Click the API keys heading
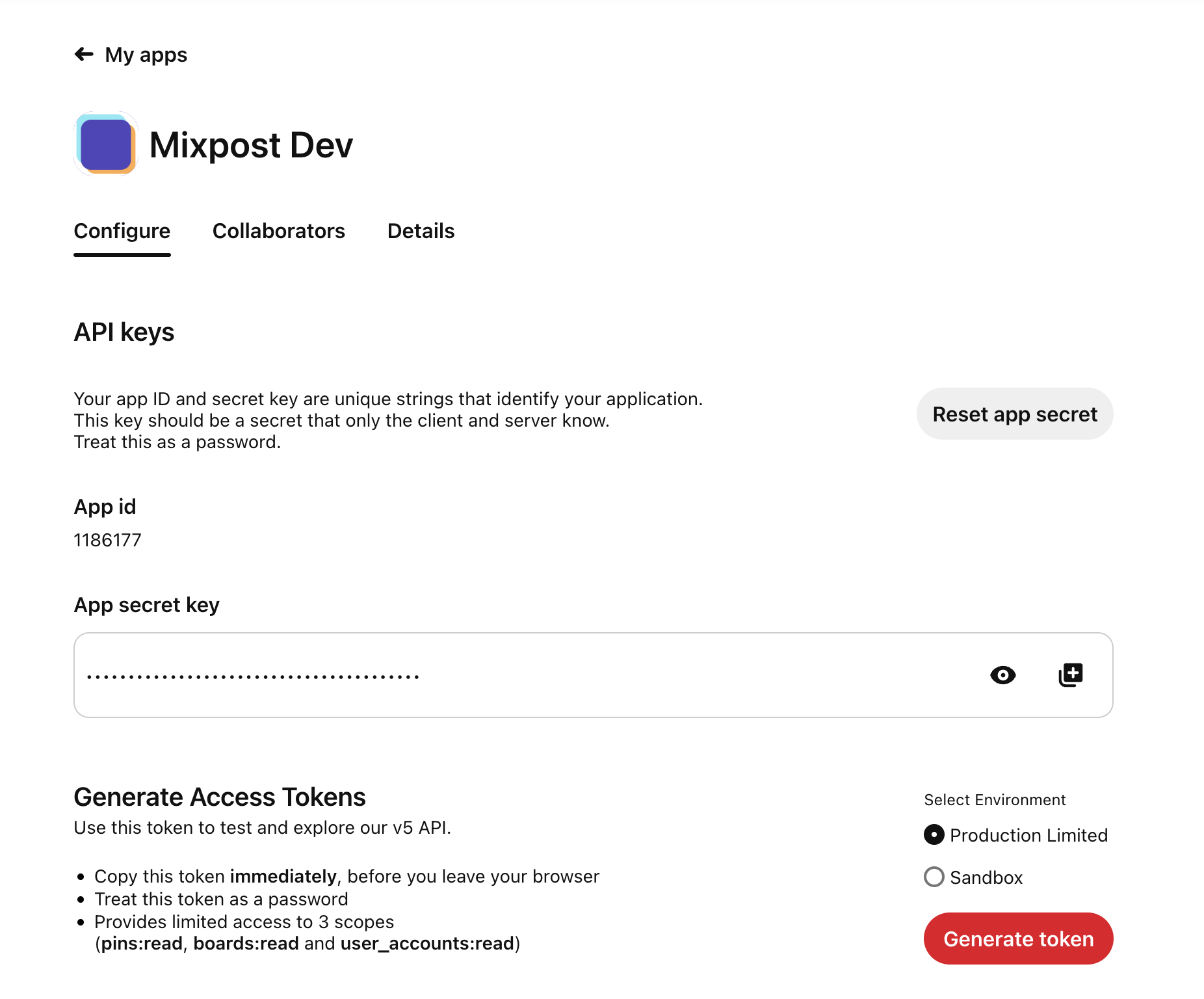 coord(124,332)
